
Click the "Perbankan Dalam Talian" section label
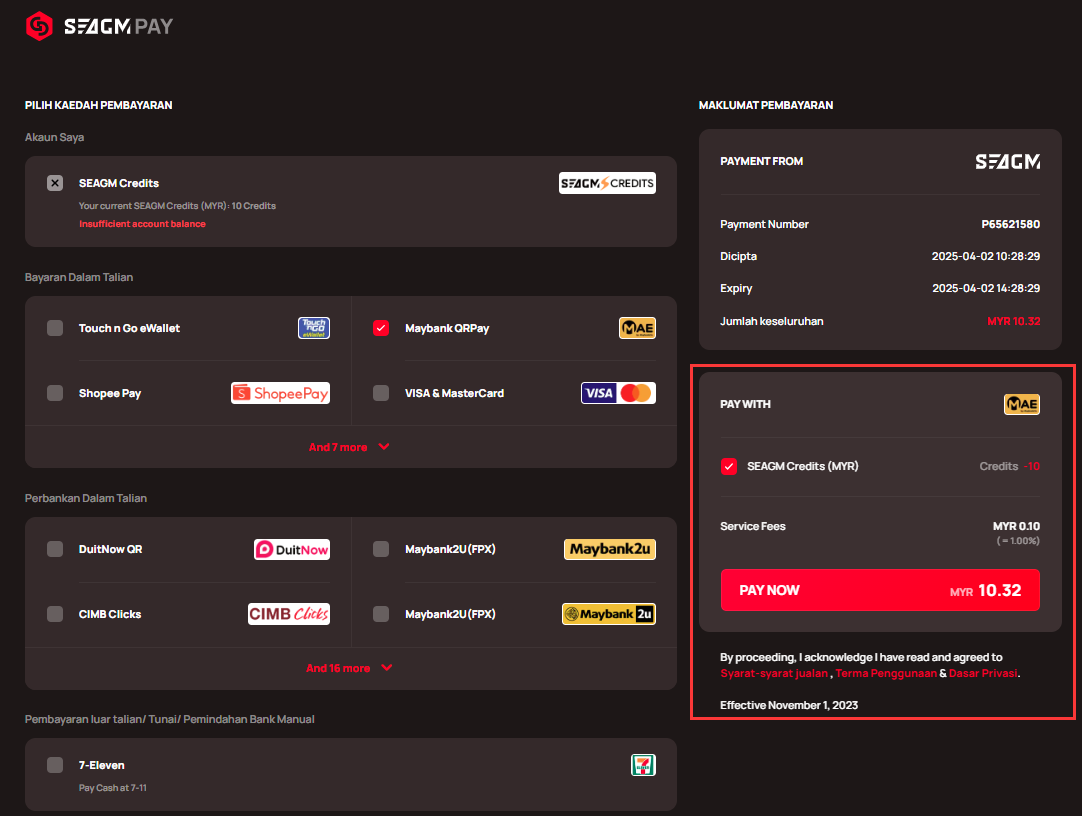point(86,498)
